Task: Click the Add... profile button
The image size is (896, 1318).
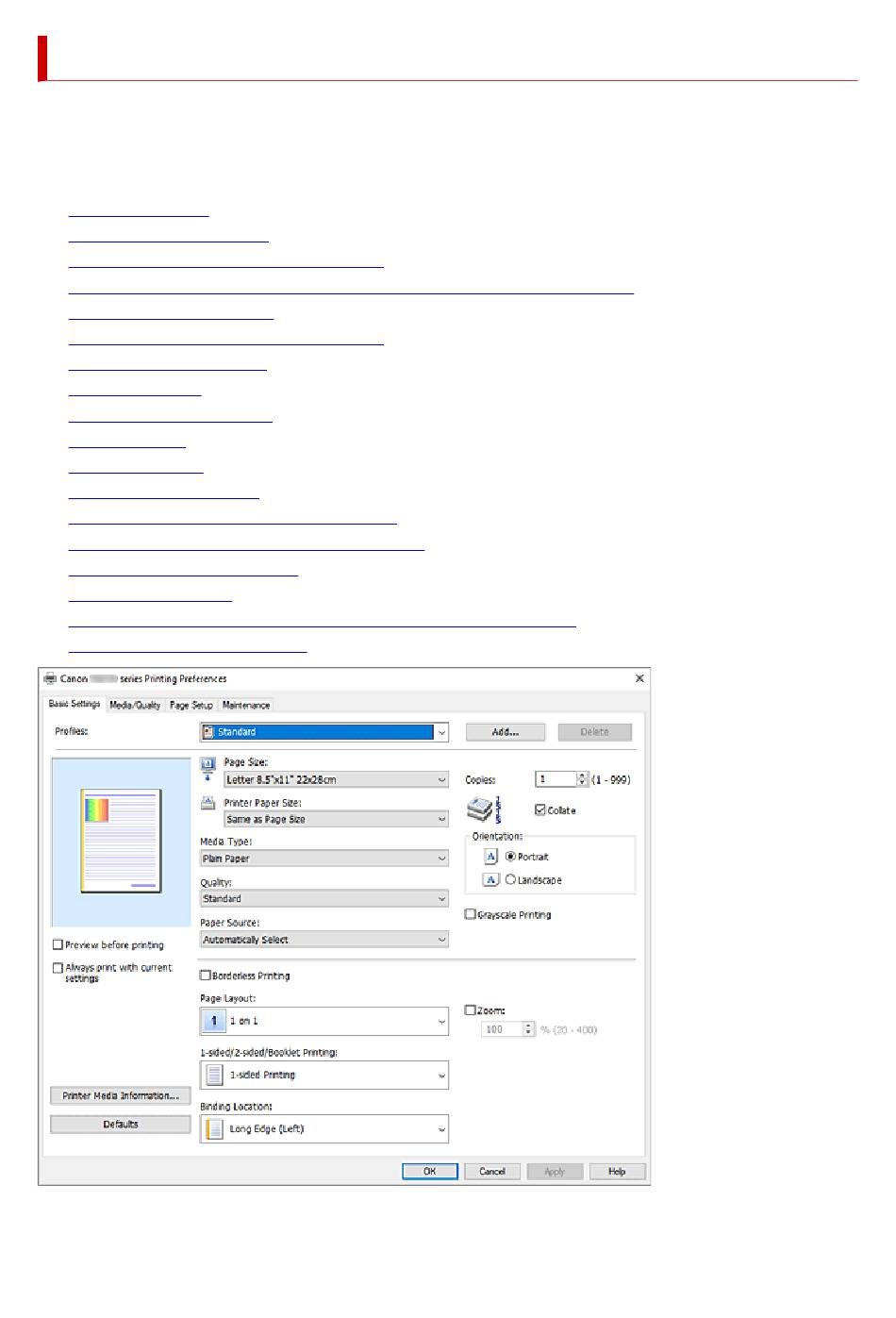Action: (506, 732)
